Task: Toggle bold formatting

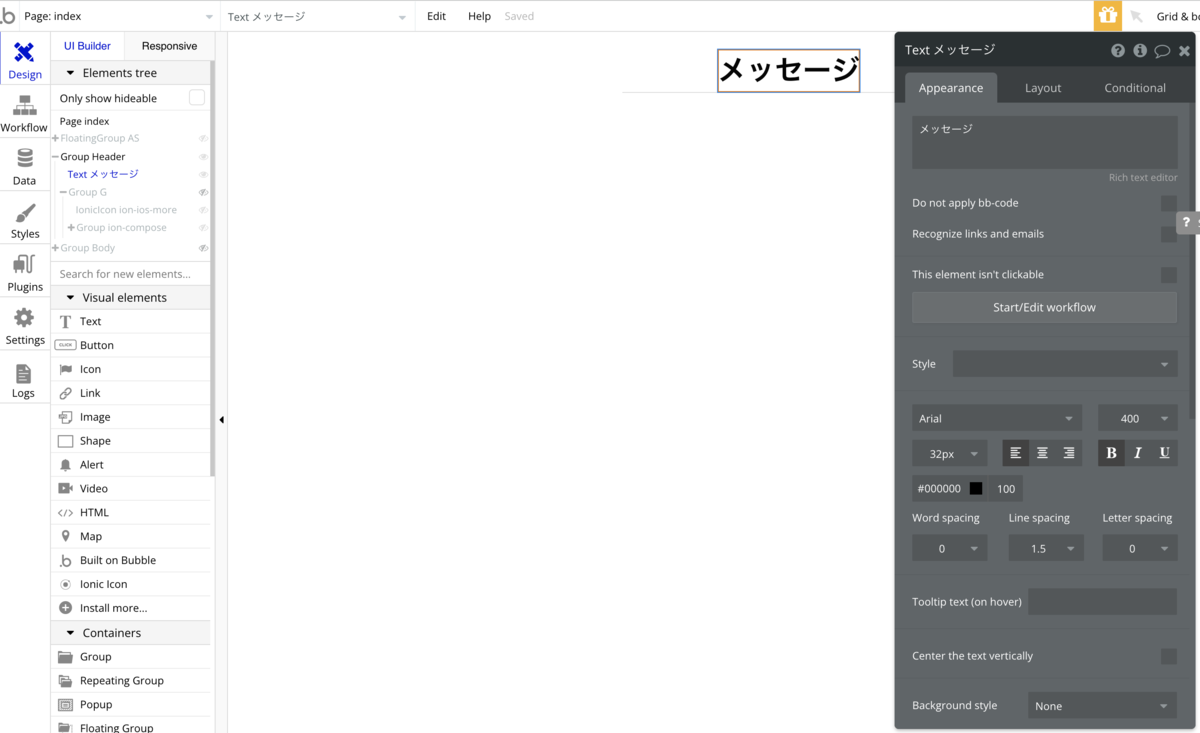Action: [1111, 453]
